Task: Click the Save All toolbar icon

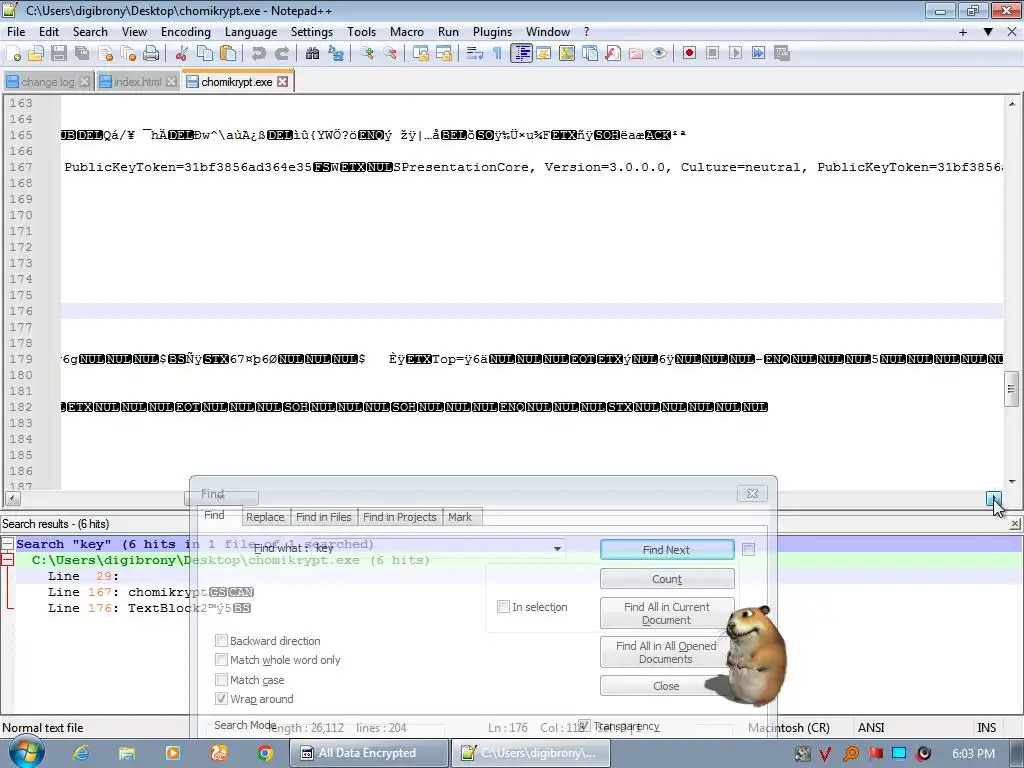Action: (82, 54)
